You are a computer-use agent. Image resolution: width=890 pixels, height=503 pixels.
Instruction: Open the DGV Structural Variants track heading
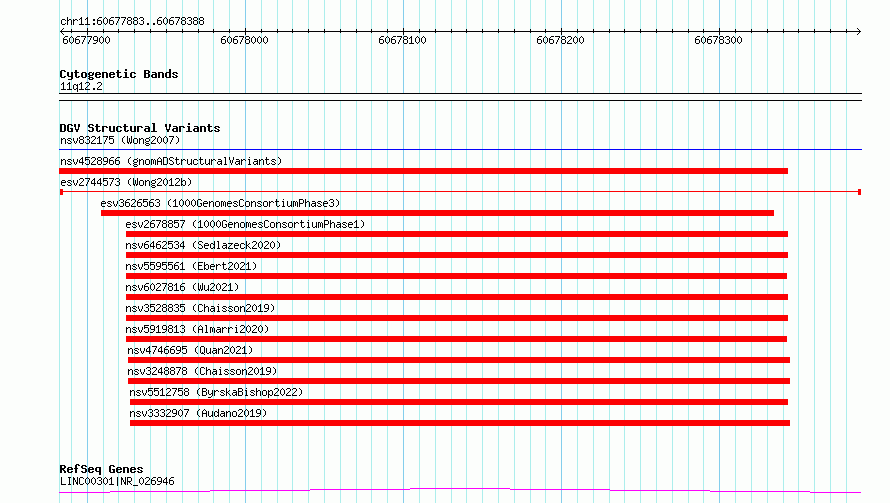(140, 128)
